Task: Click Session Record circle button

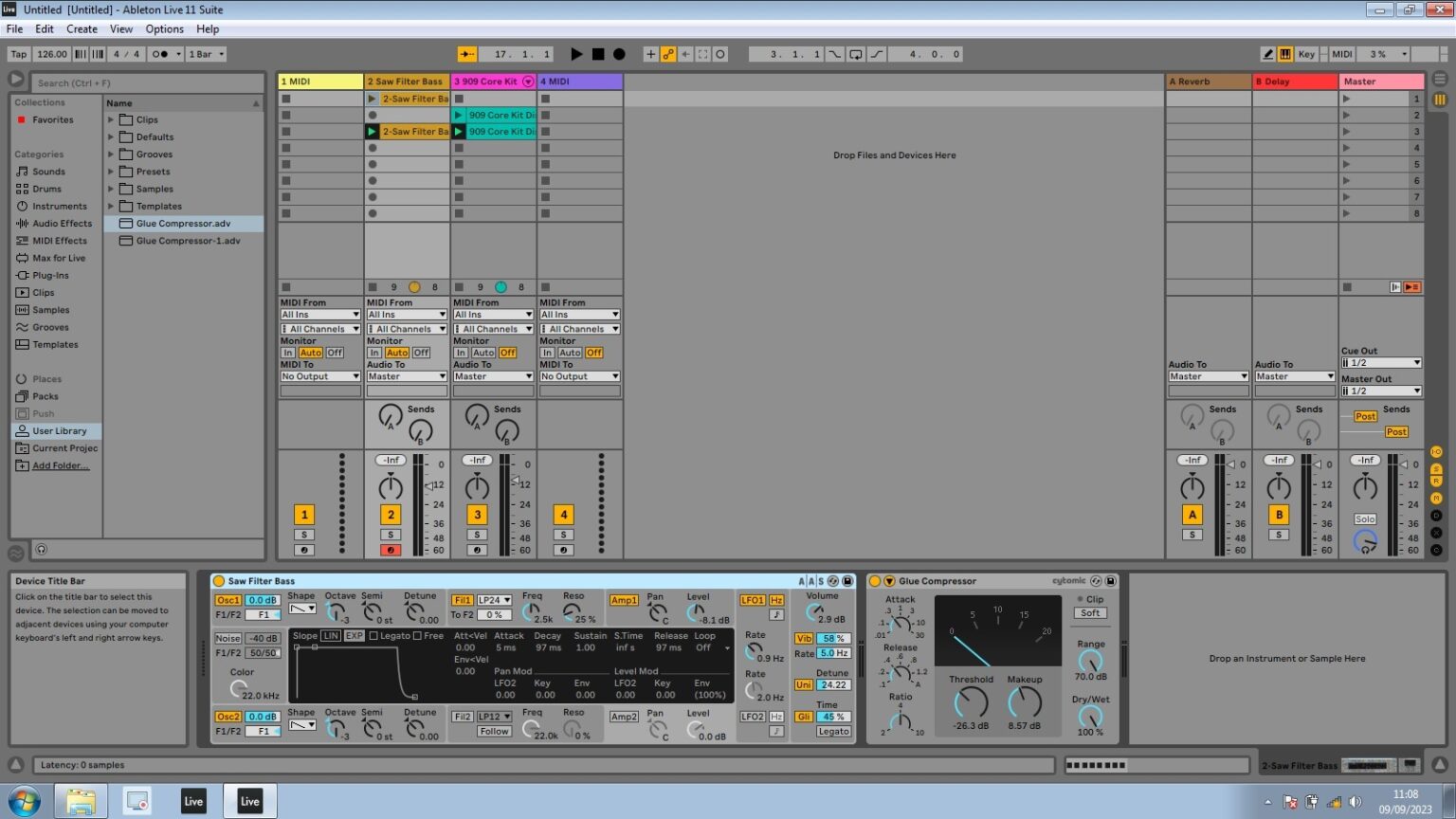Action: [x=720, y=54]
